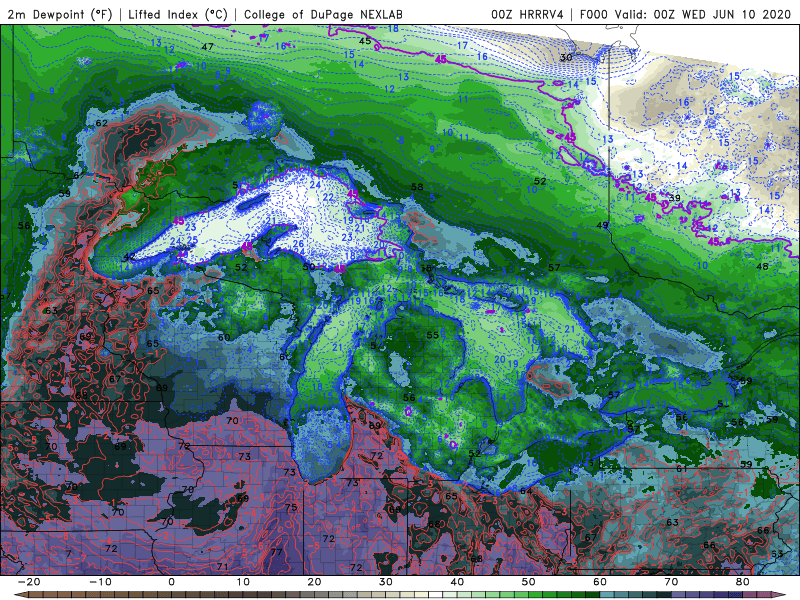Click the 40 label on the color scale
Viewport: 800px width, 600px height.
(457, 582)
